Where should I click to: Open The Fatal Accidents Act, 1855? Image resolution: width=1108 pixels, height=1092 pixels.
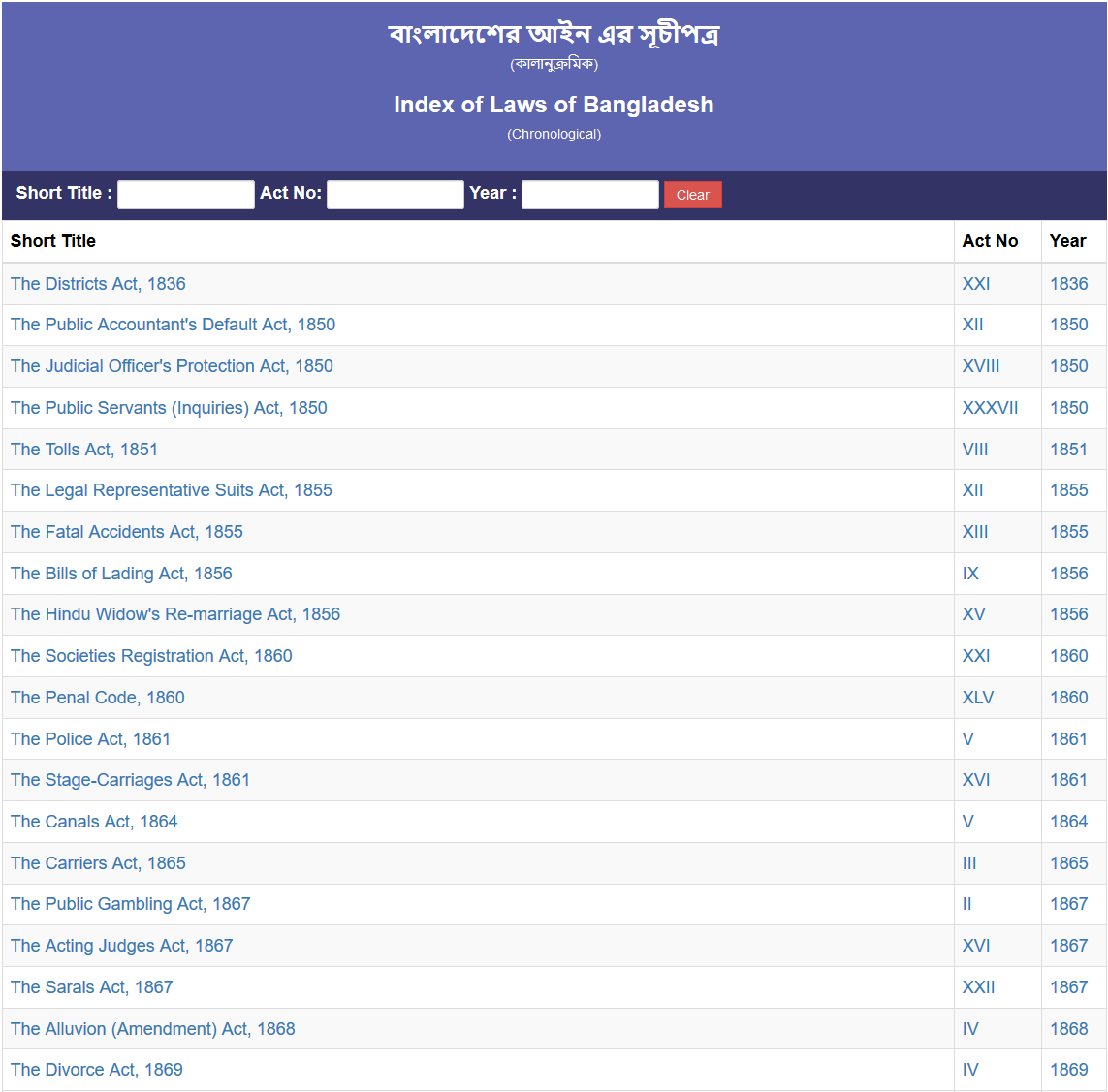(x=127, y=532)
